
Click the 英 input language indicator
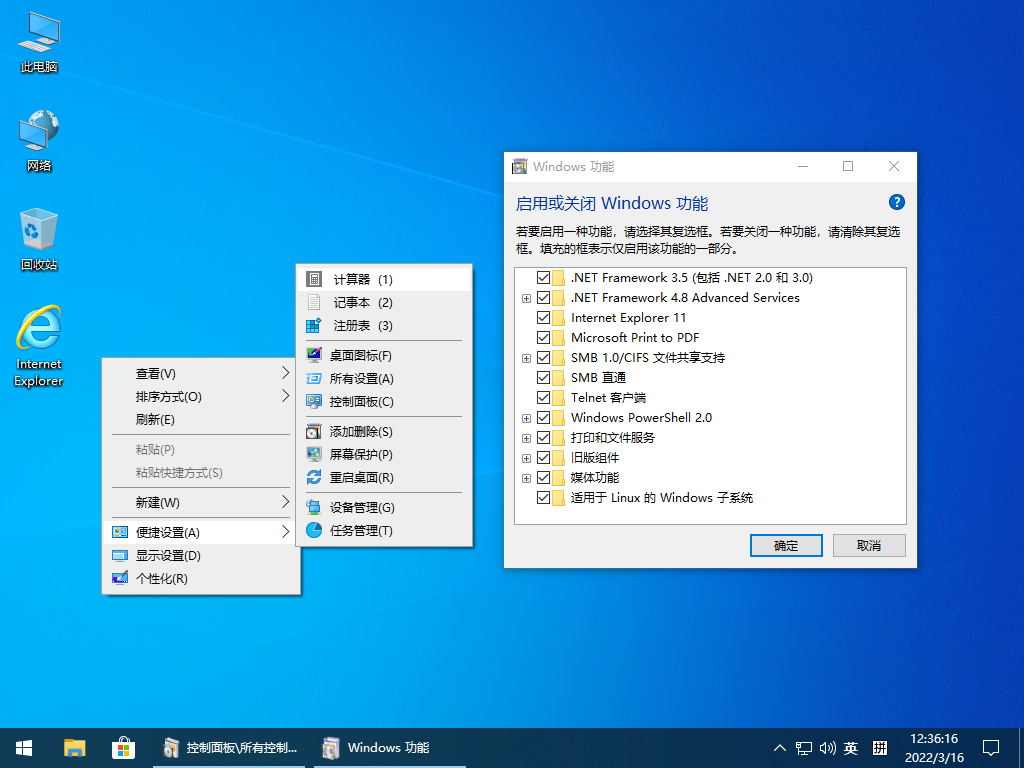[850, 748]
